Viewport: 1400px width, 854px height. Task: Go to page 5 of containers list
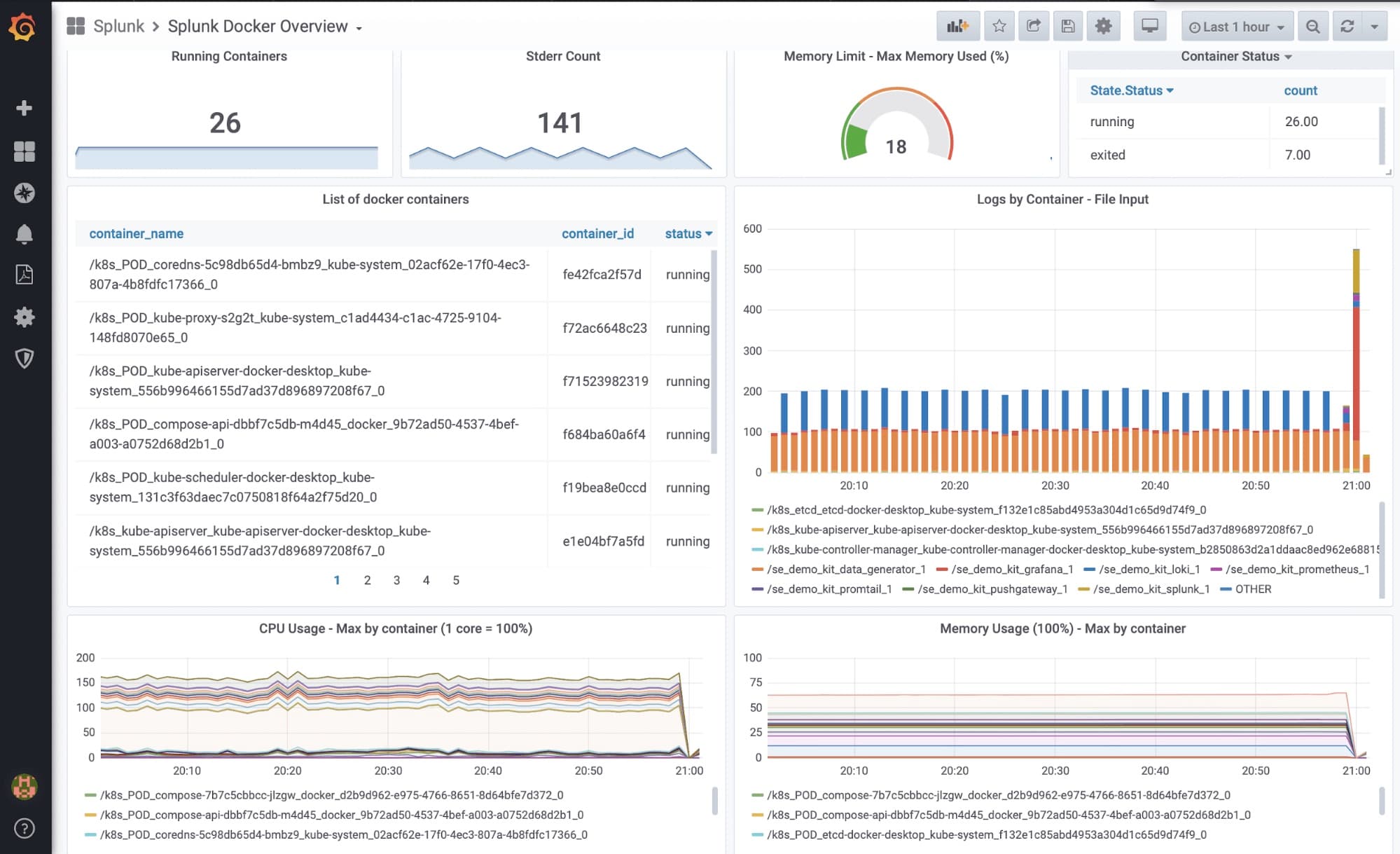[x=456, y=580]
